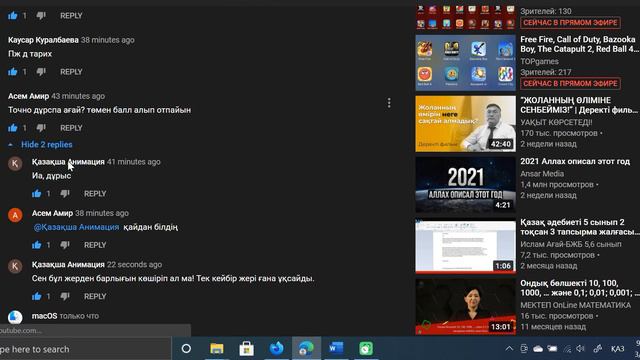Screen dimensions: 640x360
Task: Dislike Асем Амир's 43 minutes ago comment
Action: pyautogui.click(x=41, y=128)
